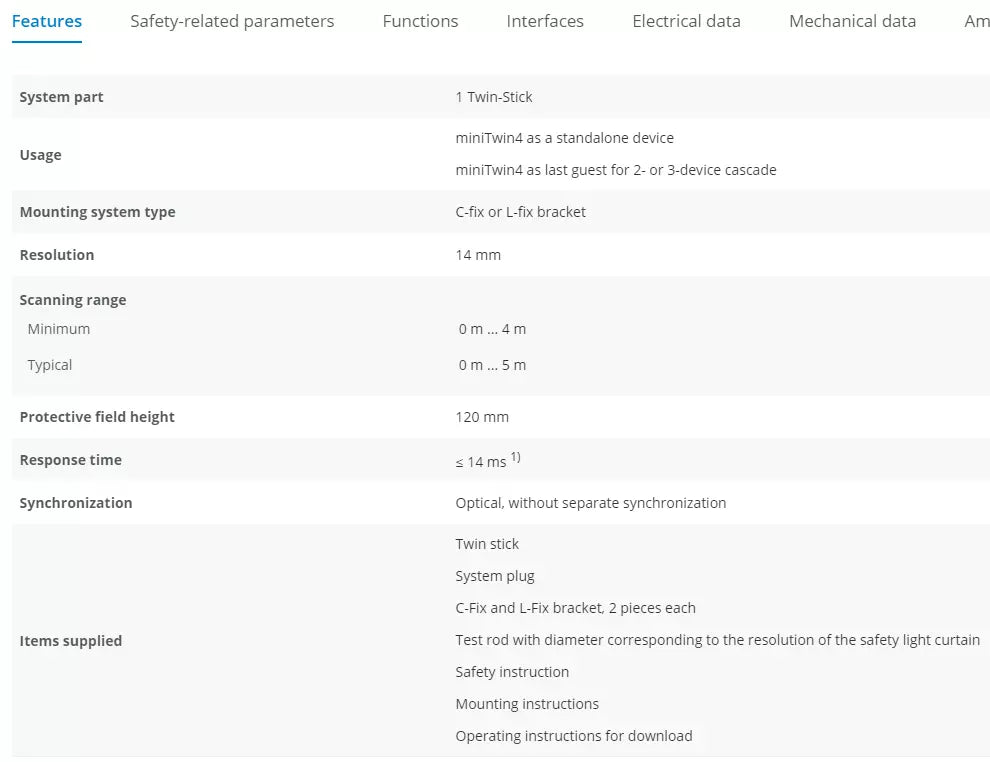This screenshot has height=762, width=990.
Task: Click the Items supplied row label
Action: click(x=70, y=641)
